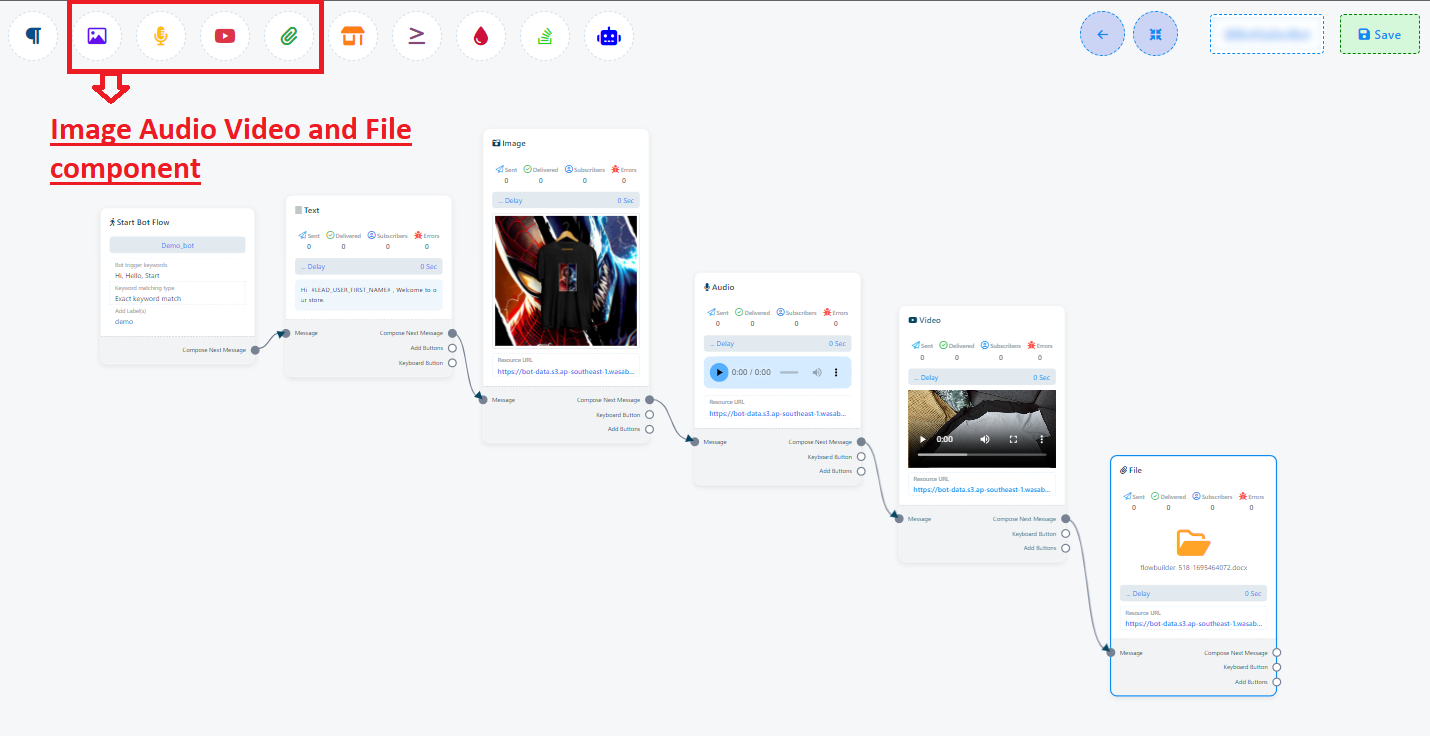Select the File paperclip component icon
Viewport: 1430px width, 736px height.
pos(289,36)
